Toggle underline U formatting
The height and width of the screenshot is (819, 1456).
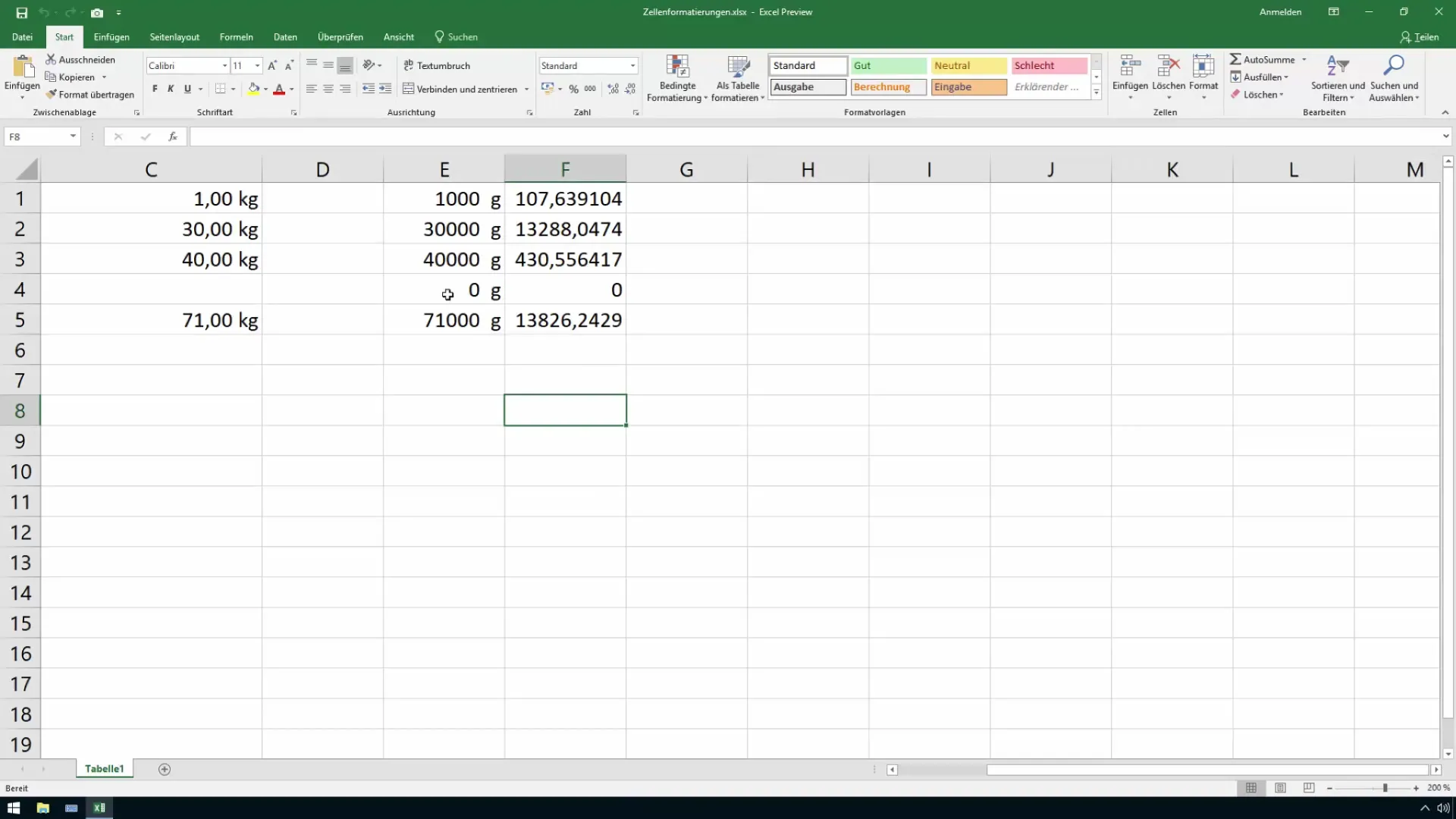click(x=187, y=89)
